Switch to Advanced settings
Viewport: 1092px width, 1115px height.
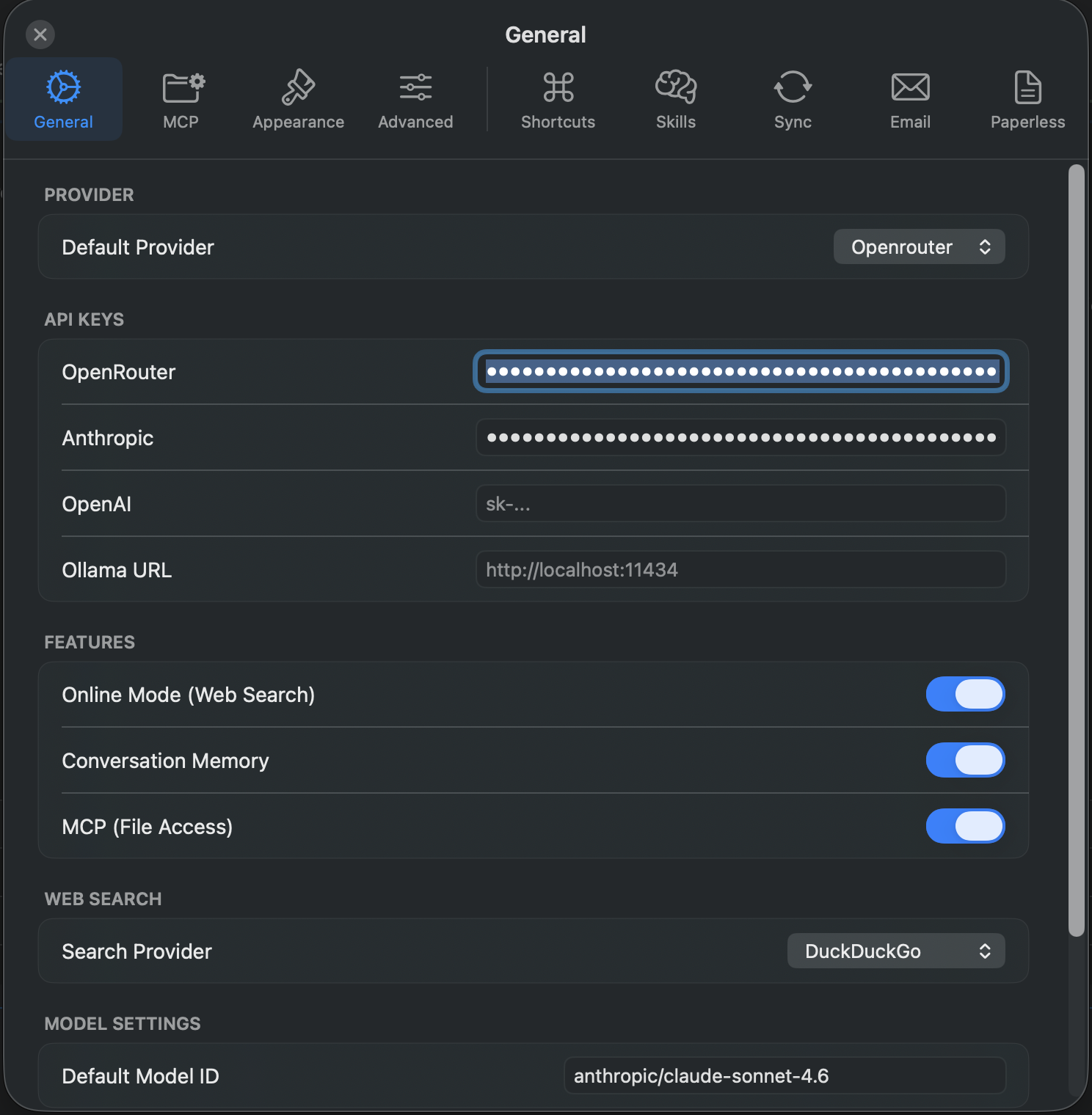pyautogui.click(x=415, y=99)
